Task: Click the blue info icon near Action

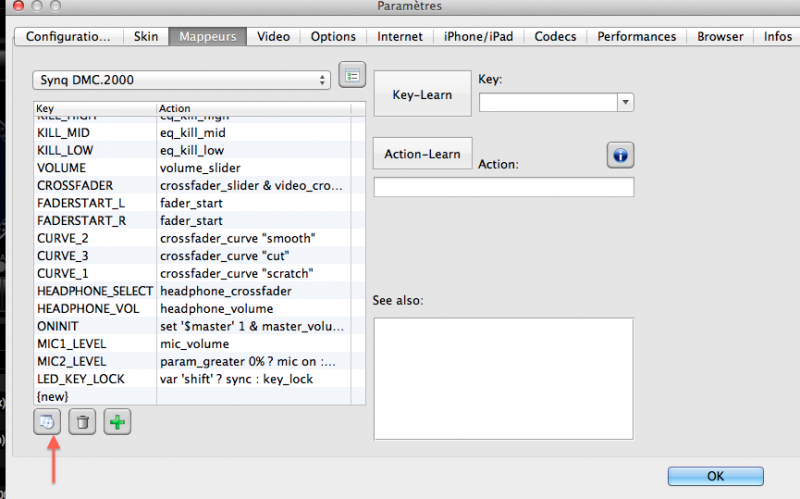Action: pyautogui.click(x=620, y=155)
